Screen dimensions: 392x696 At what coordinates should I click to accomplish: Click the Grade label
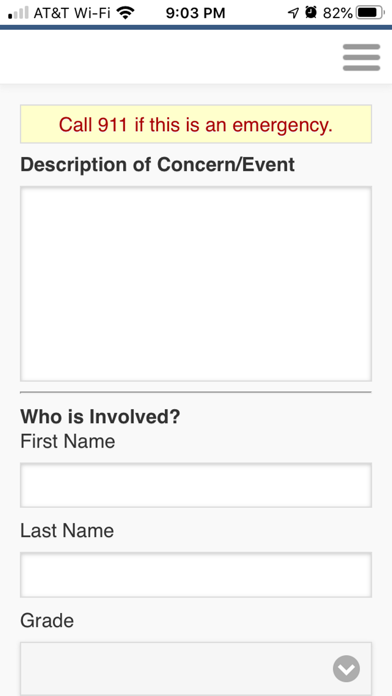point(47,621)
